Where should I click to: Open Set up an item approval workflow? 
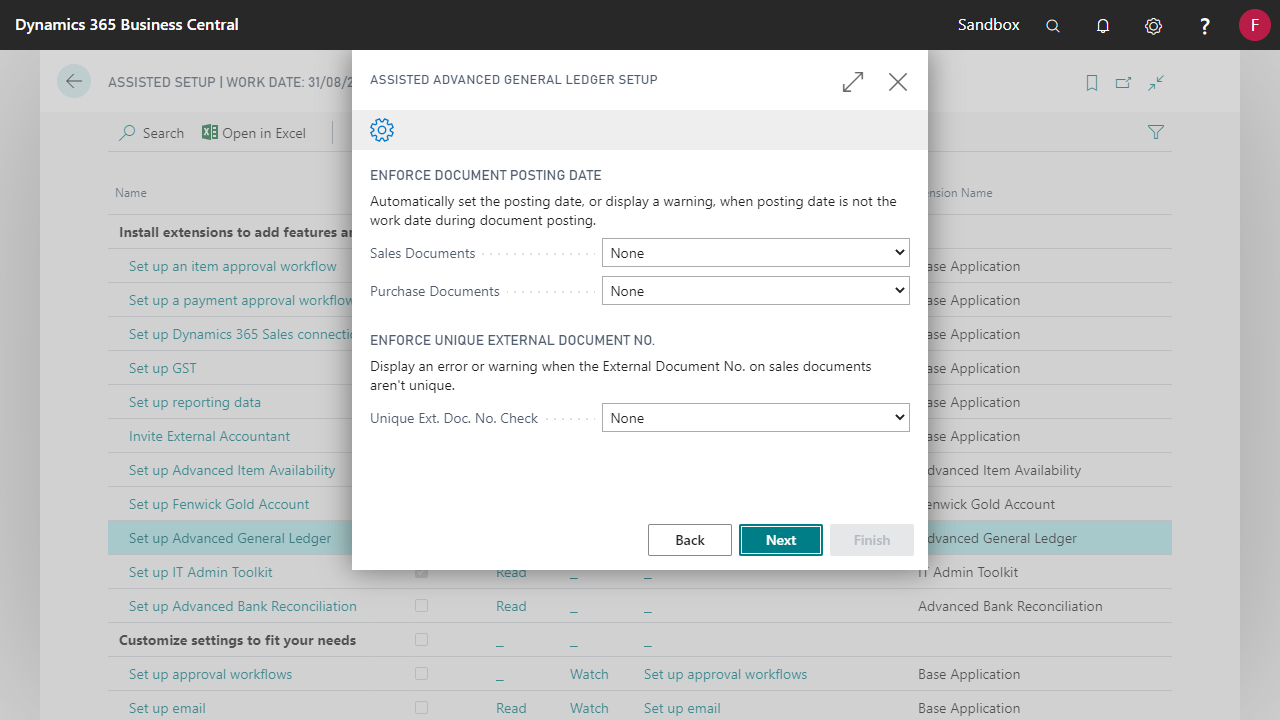[233, 266]
